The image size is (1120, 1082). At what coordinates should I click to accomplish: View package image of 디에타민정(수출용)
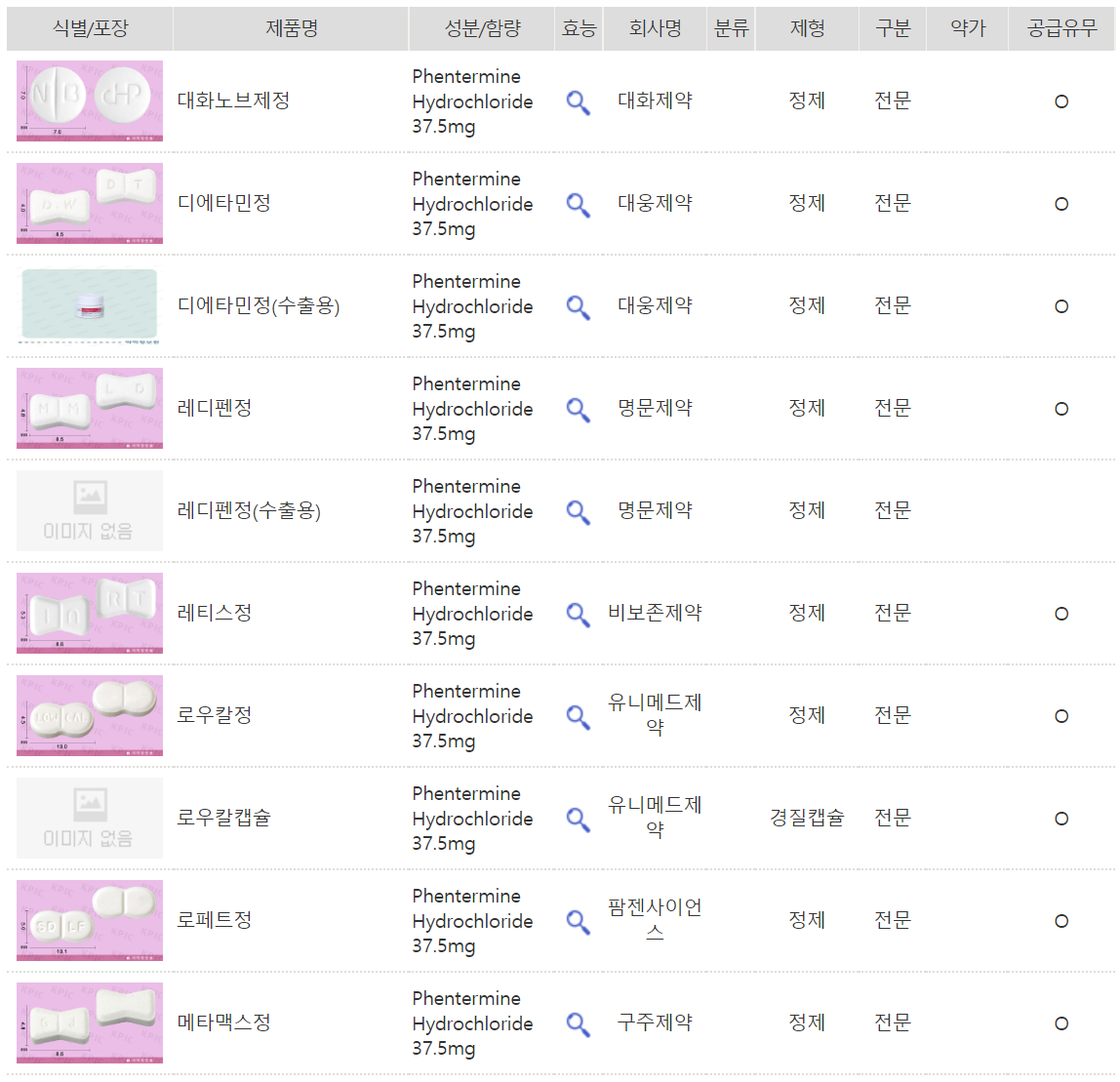point(90,305)
